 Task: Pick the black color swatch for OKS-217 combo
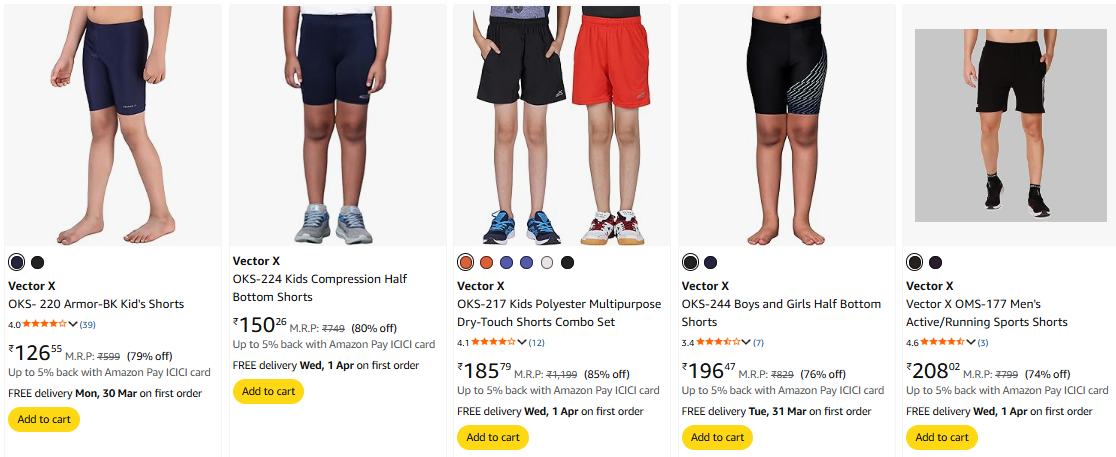(x=567, y=262)
